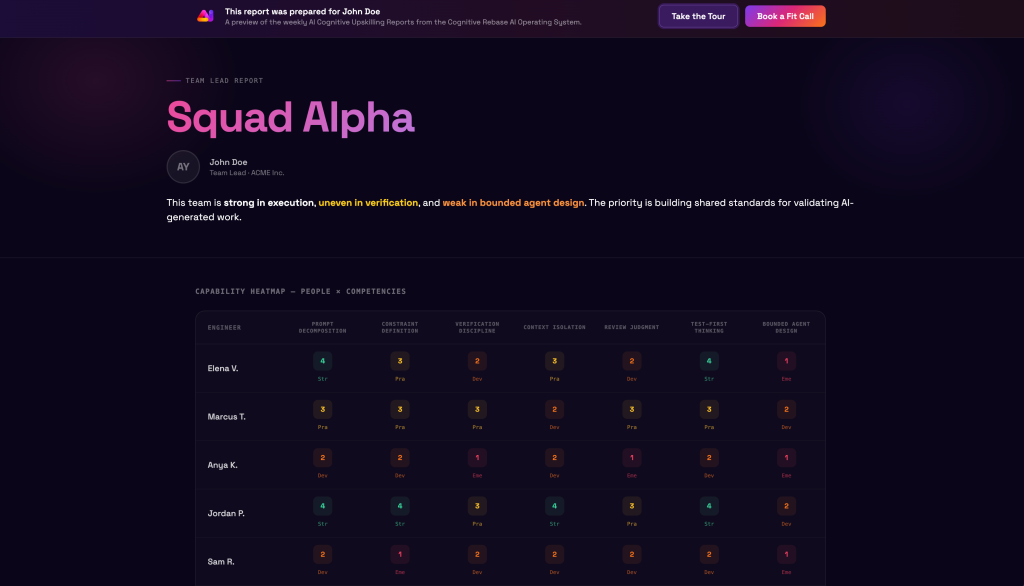
Task: Select Jordan P.'s Constraint Definition score badge
Action: 400,506
